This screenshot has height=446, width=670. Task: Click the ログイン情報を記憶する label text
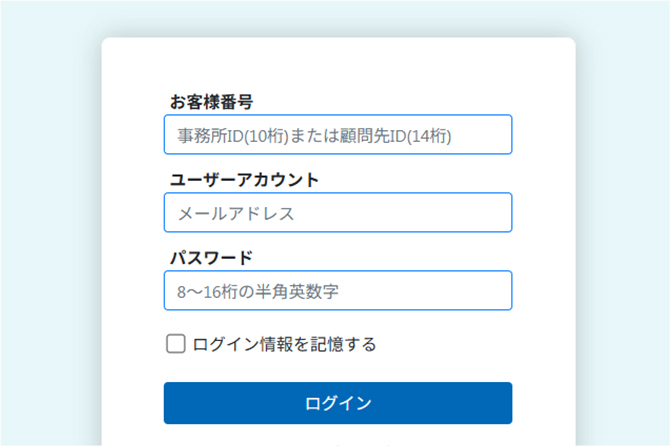coord(285,344)
